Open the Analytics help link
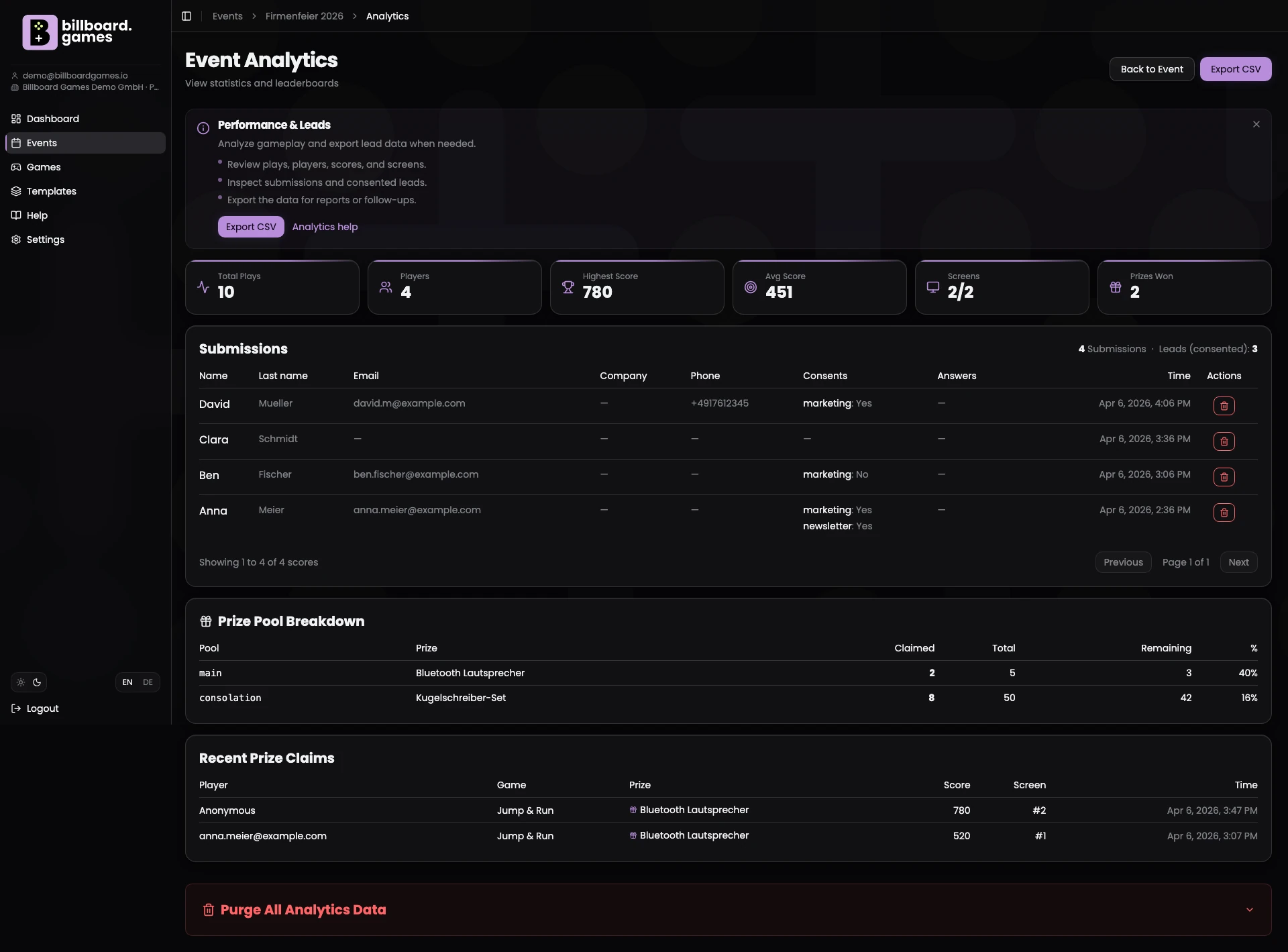This screenshot has height=952, width=1288. 325,226
